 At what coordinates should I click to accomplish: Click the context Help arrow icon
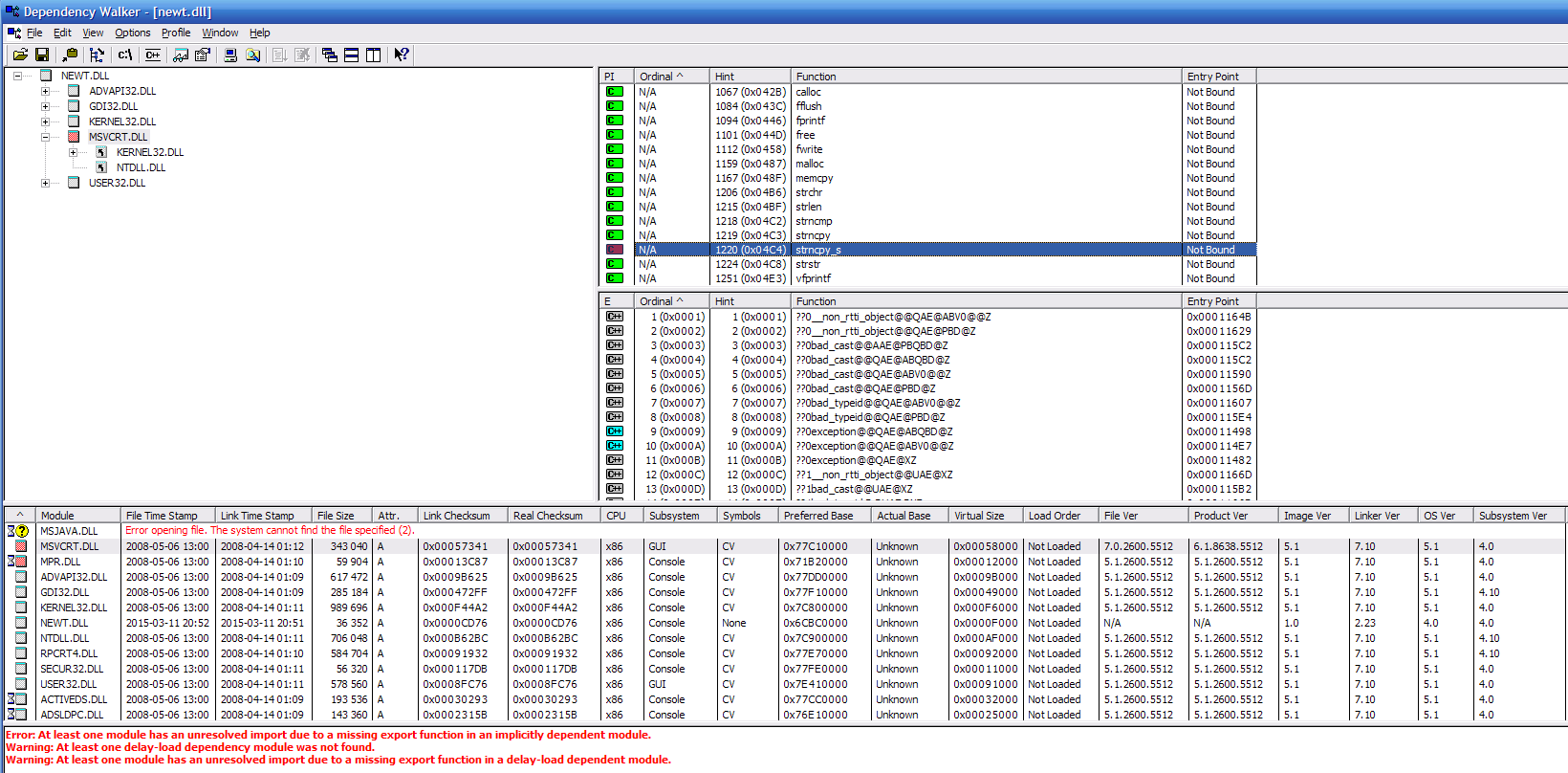402,55
